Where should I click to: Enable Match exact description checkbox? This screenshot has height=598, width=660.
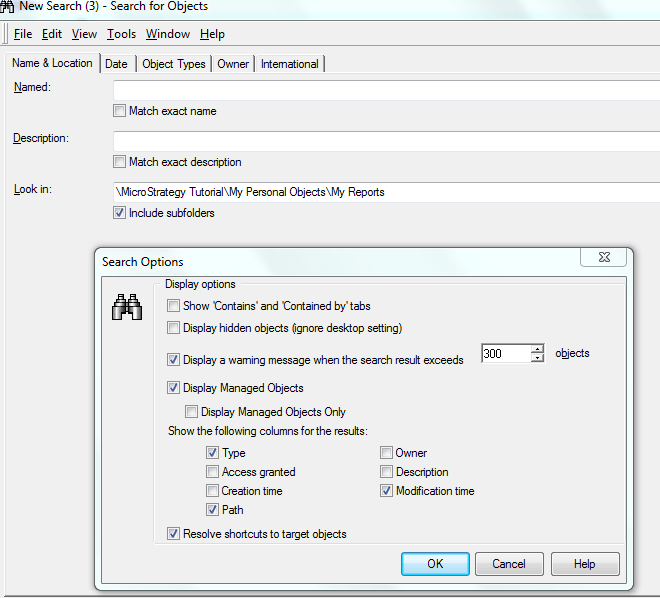(x=119, y=162)
